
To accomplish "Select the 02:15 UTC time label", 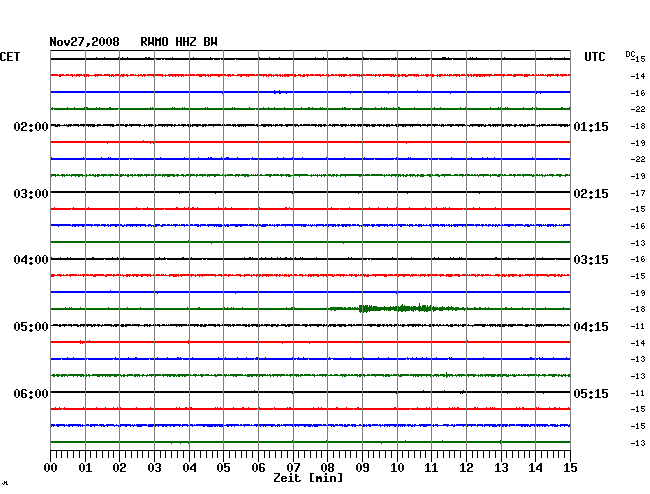I will point(591,194).
